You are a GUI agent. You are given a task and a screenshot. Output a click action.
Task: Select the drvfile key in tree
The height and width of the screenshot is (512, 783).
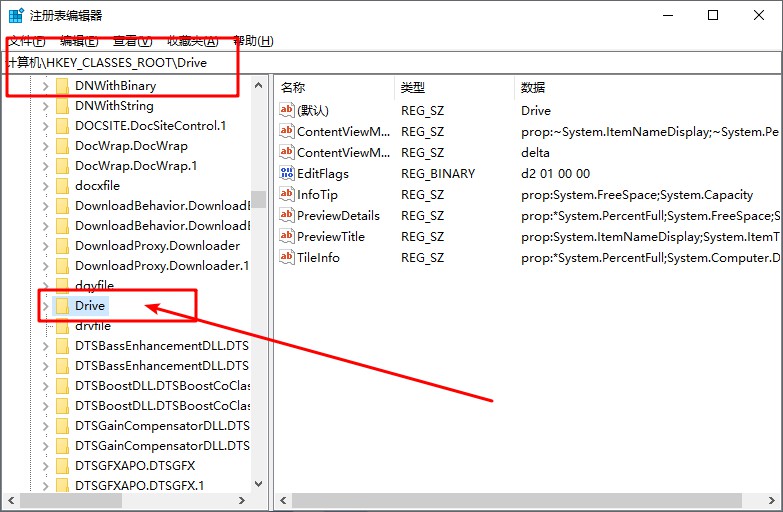pos(92,326)
